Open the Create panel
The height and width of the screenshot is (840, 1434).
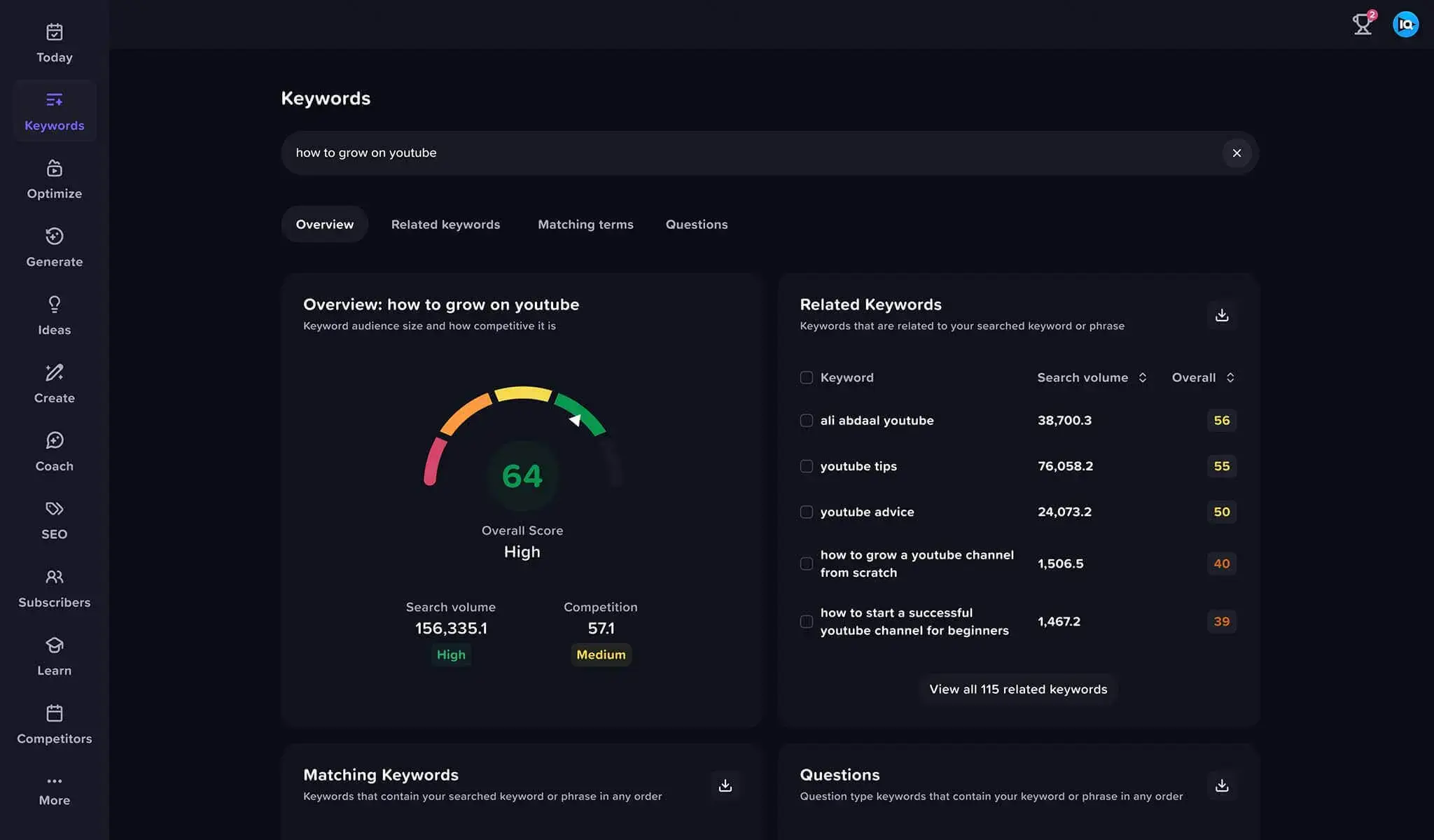(x=54, y=383)
